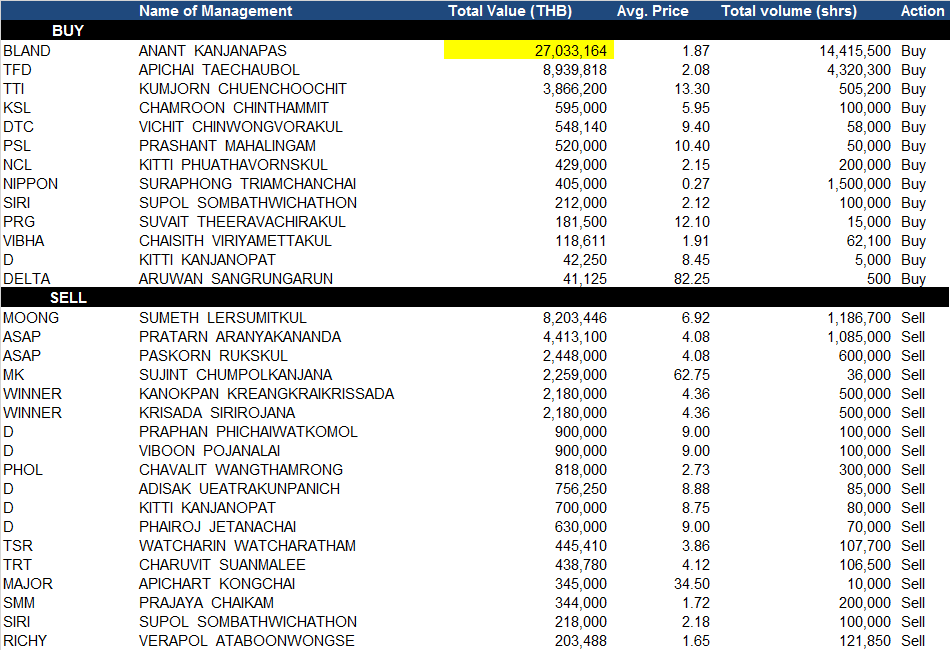Select the MK ticker cell
The image size is (950, 650).
13,374
